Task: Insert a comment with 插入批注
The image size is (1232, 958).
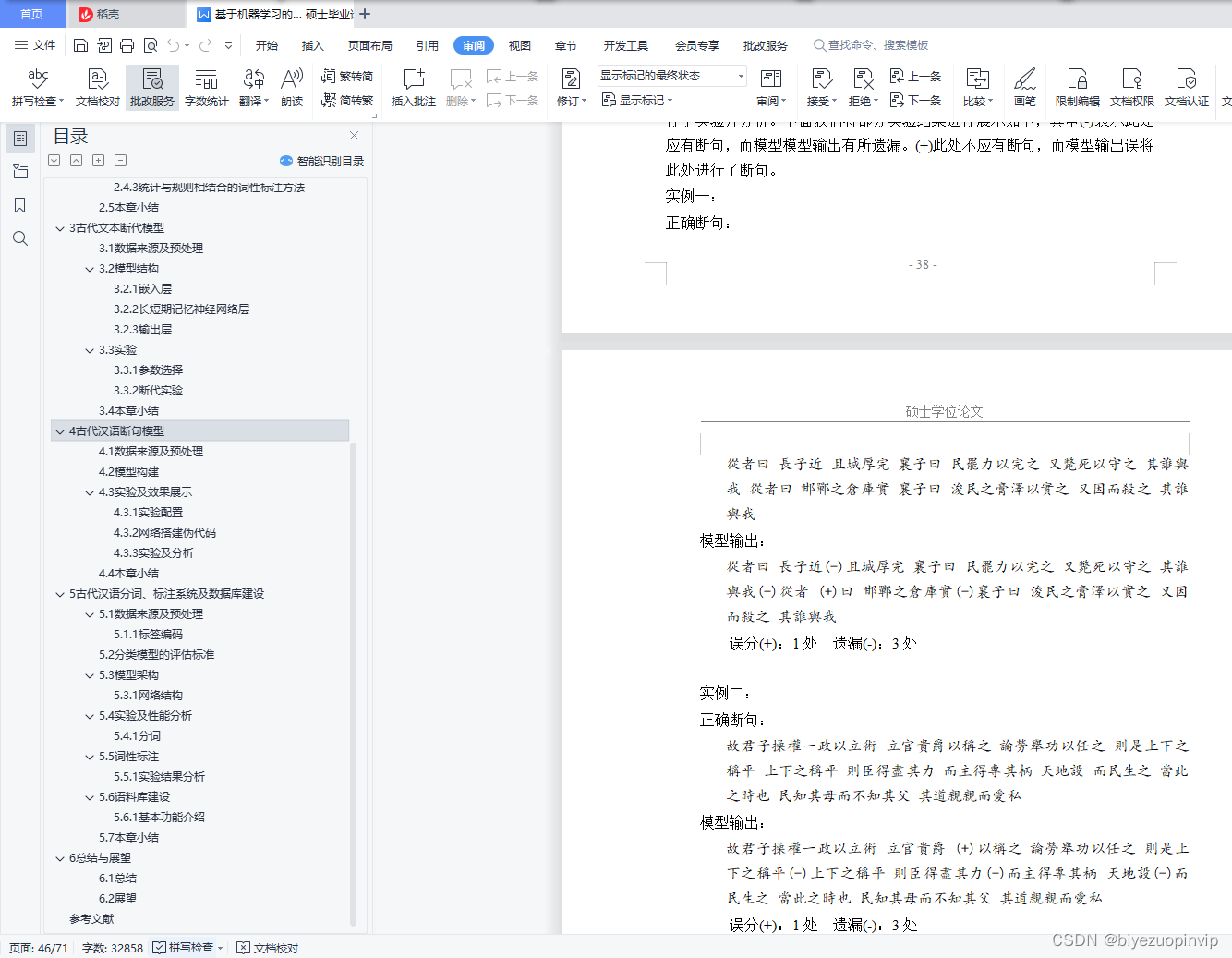Action: tap(414, 88)
